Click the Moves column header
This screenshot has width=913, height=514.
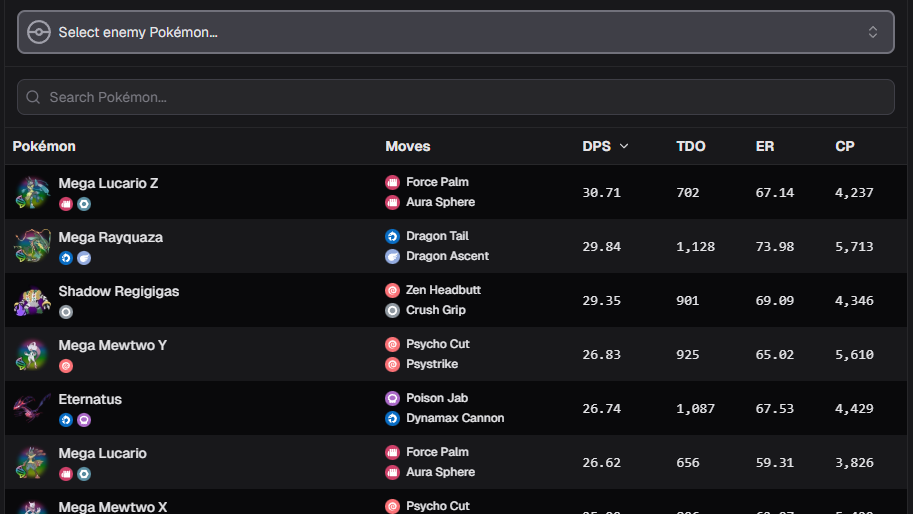coord(408,146)
